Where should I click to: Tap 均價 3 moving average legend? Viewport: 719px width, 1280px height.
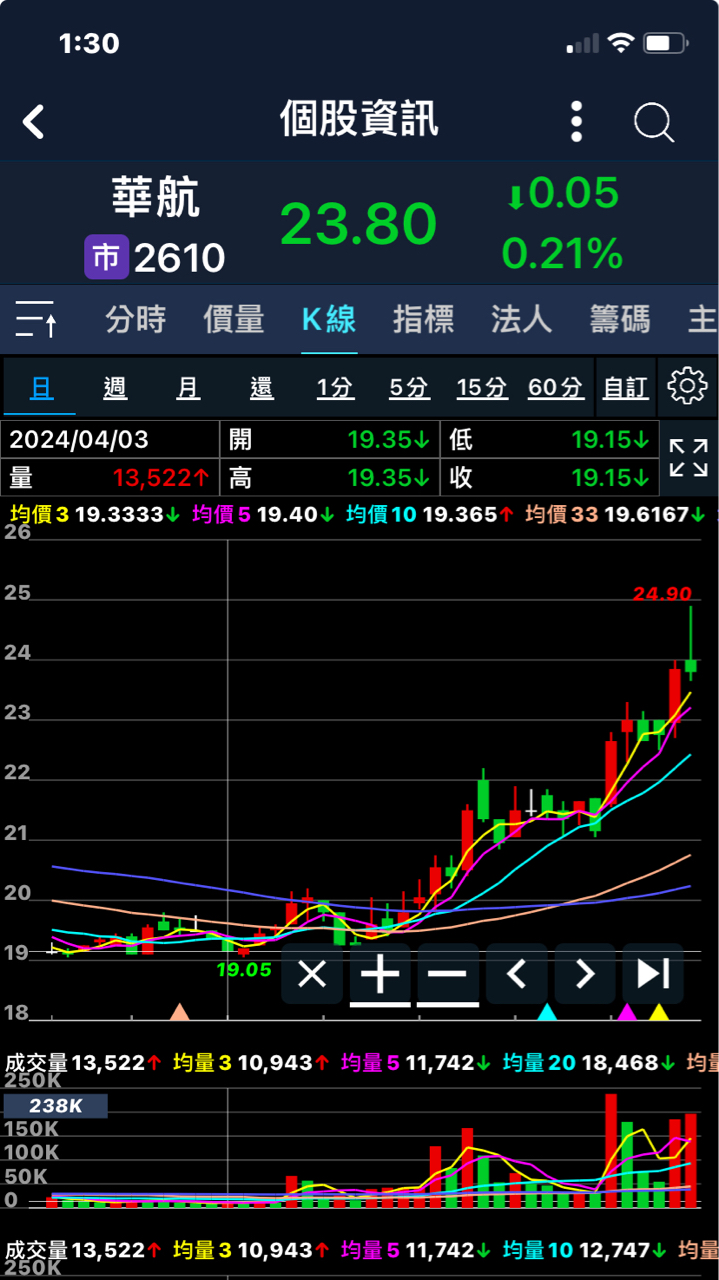[x=94, y=514]
